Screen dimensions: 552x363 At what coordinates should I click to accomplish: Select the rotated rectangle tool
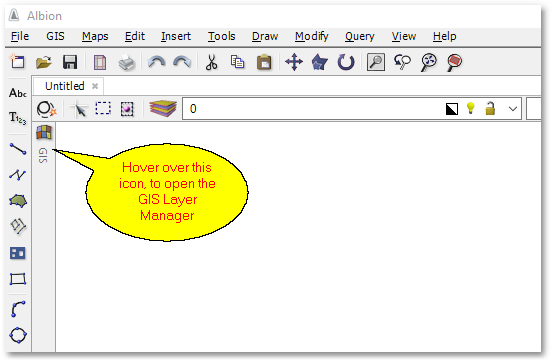18,226
